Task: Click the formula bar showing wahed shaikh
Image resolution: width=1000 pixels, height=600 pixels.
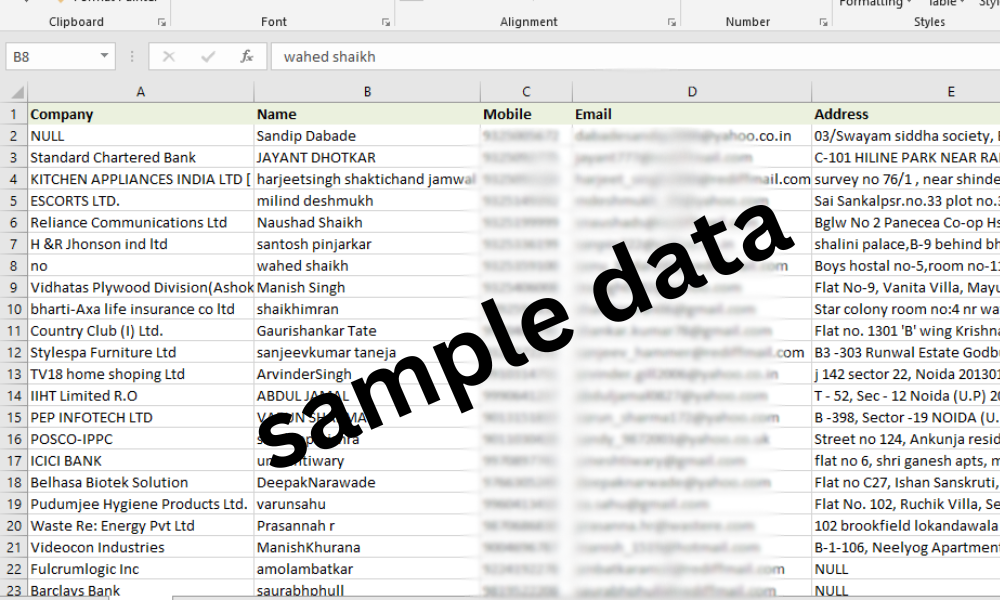Action: coord(635,57)
